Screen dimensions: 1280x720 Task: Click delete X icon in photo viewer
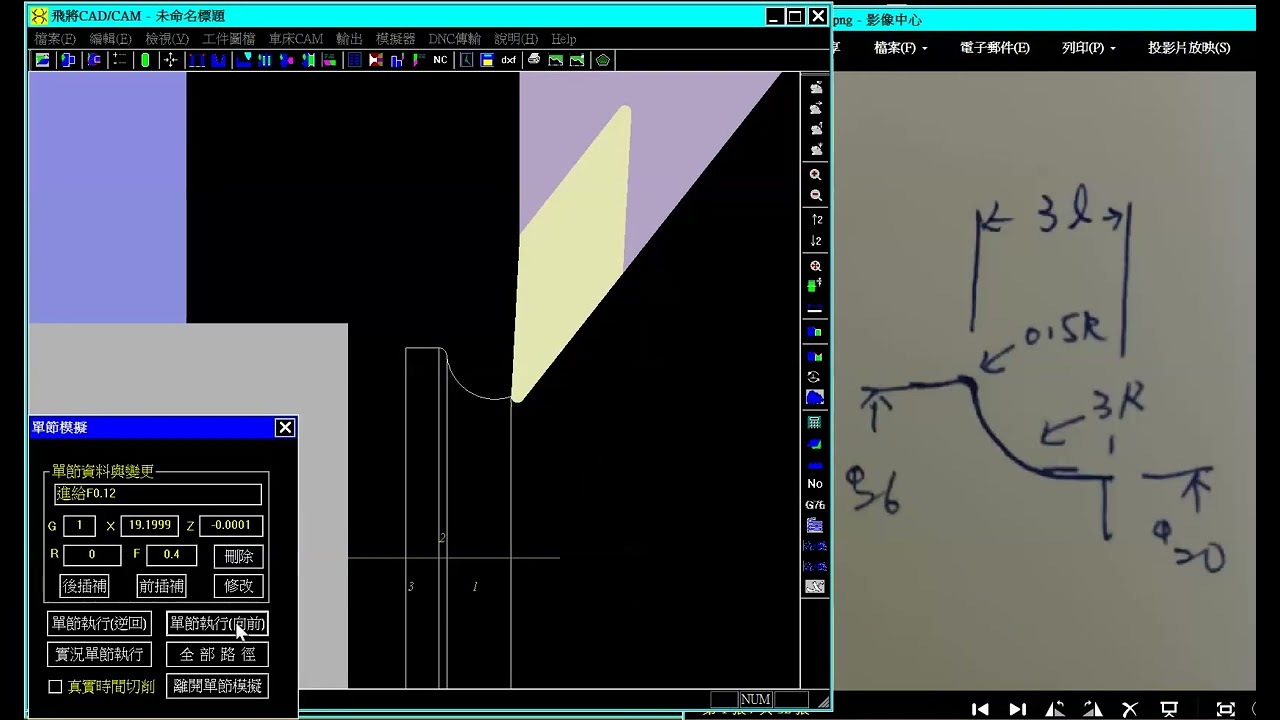point(1130,709)
